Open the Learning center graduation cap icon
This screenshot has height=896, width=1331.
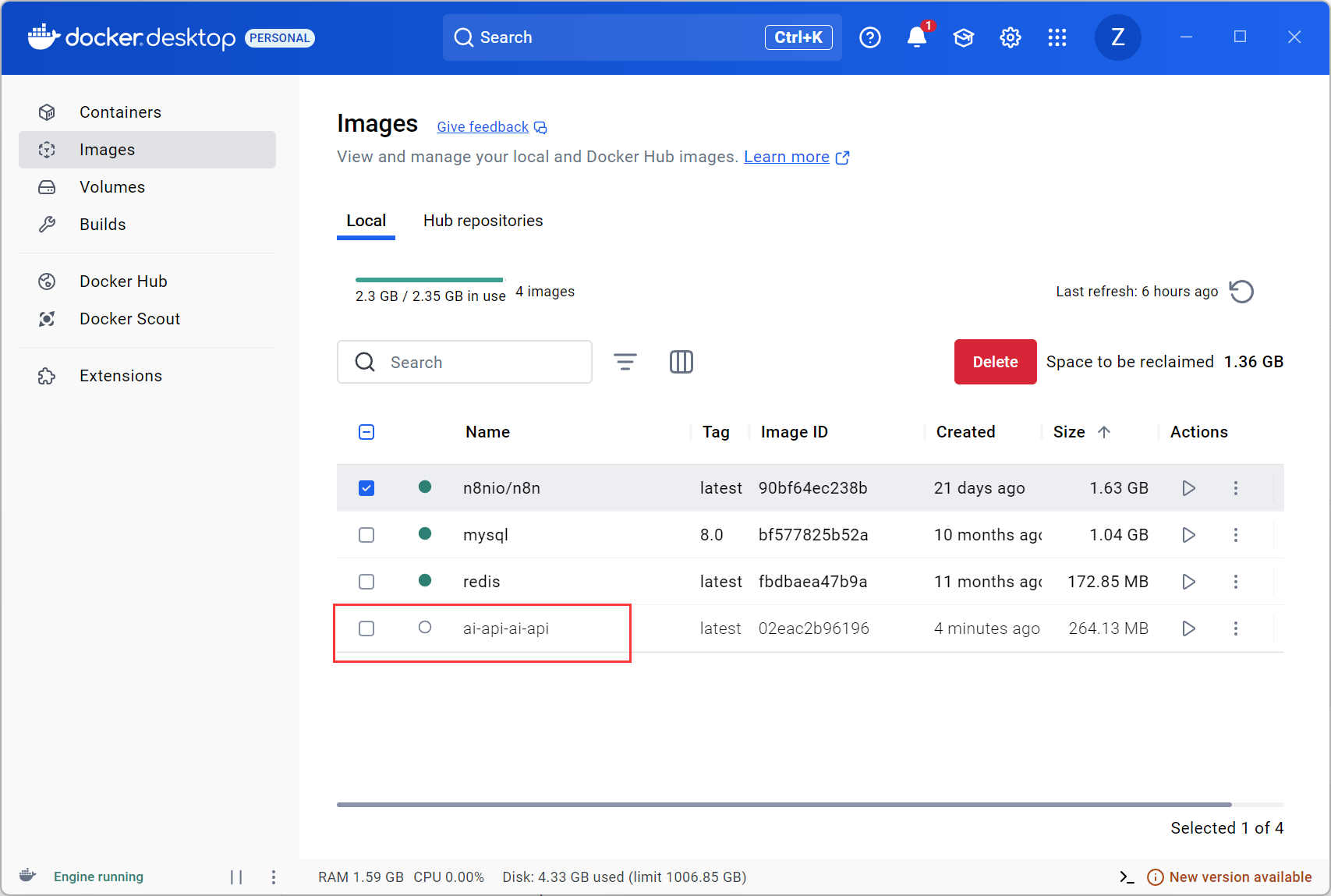[x=964, y=37]
